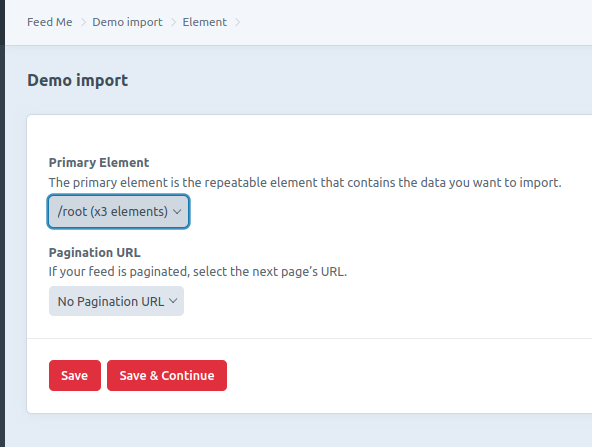This screenshot has height=447, width=592.
Task: Click the primary element instruction text
Action: (305, 182)
